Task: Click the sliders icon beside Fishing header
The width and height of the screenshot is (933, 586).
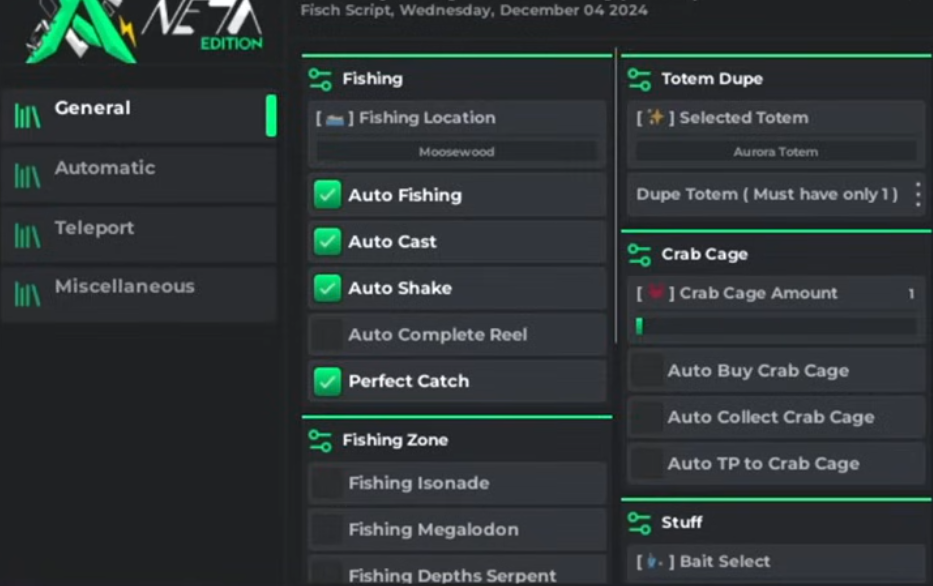Action: coord(320,79)
